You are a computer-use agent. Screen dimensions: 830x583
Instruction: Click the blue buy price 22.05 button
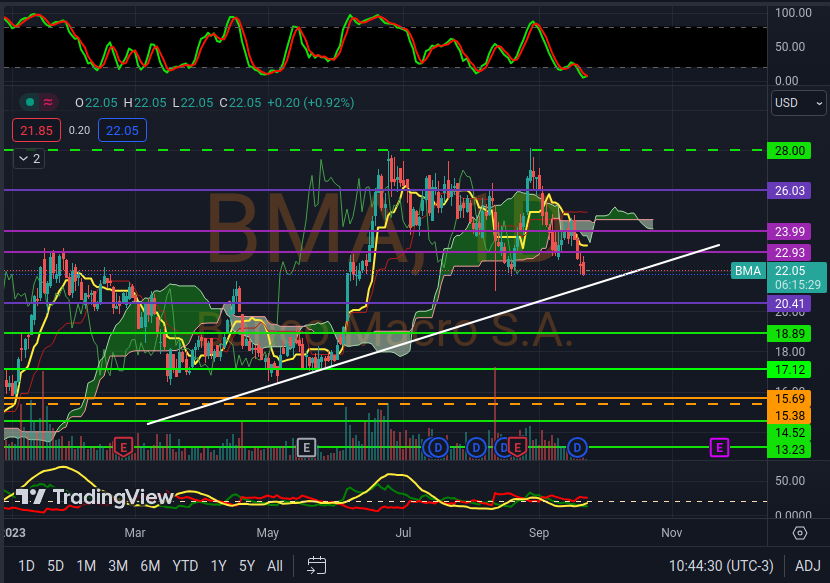(x=122, y=130)
